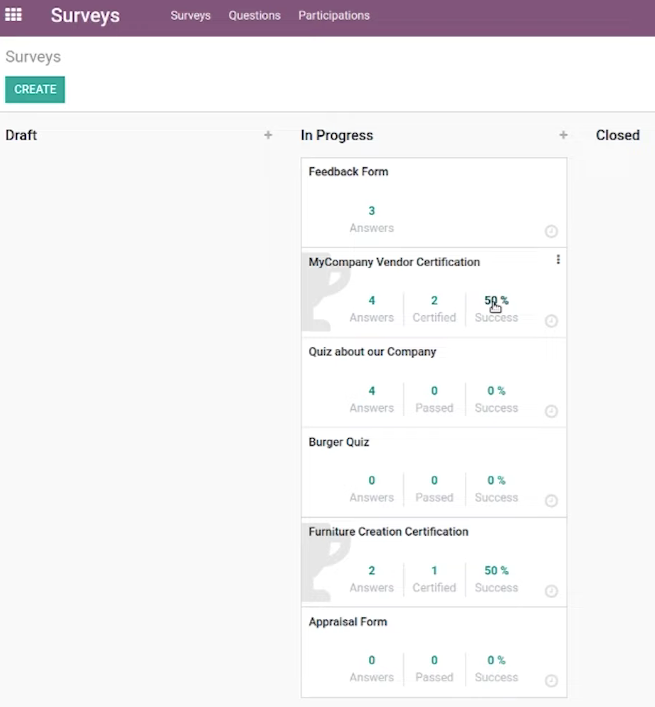Click the clock activity icon on Feedback Form
The image size is (655, 707).
(551, 231)
